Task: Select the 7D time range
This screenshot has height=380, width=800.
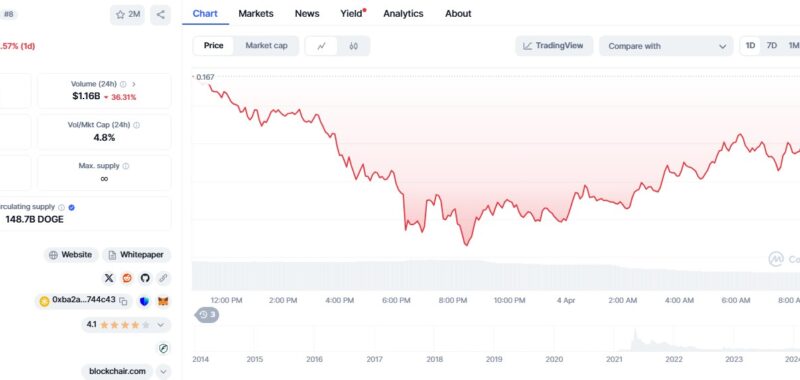Action: pyautogui.click(x=771, y=46)
